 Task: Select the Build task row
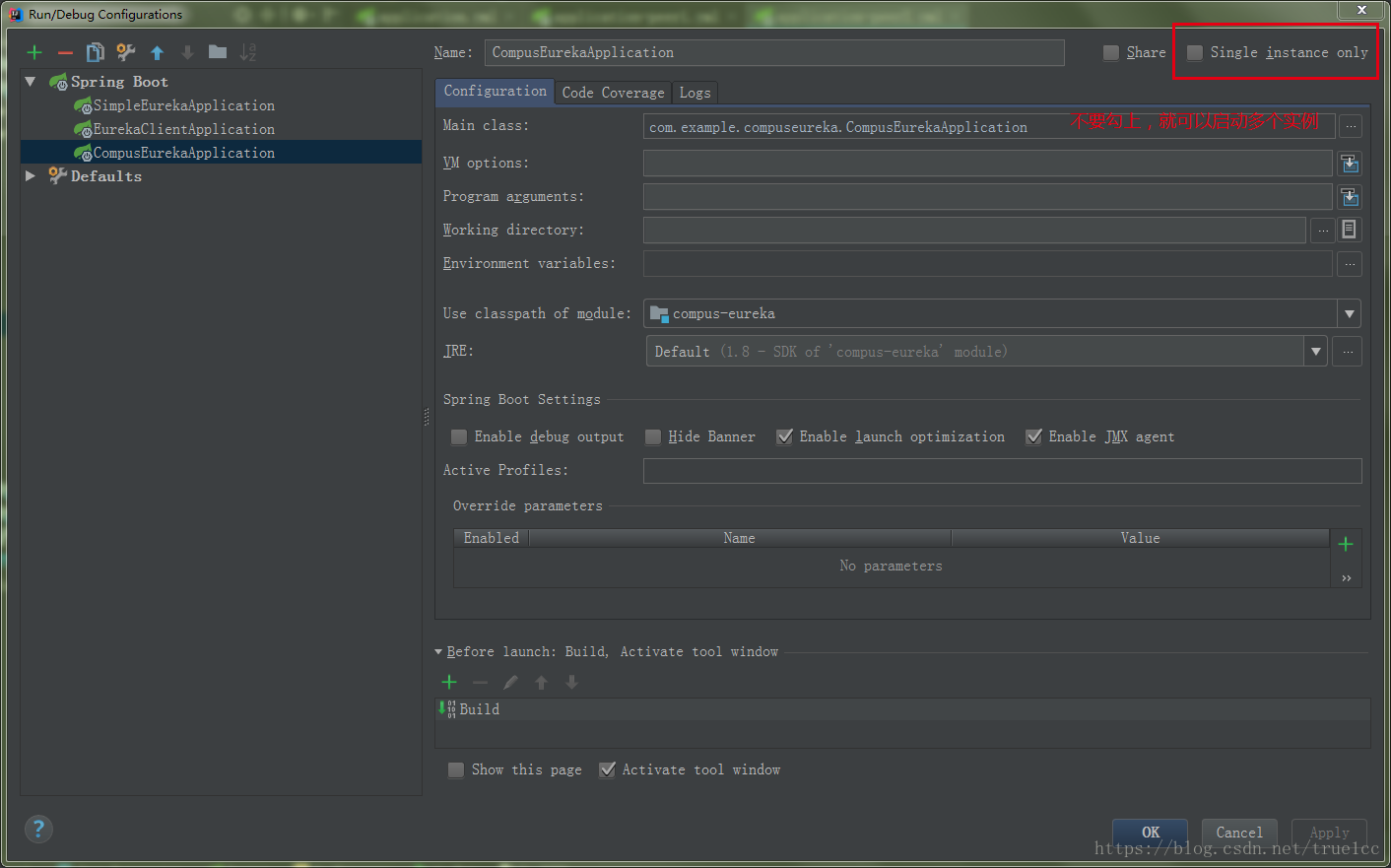(x=902, y=709)
